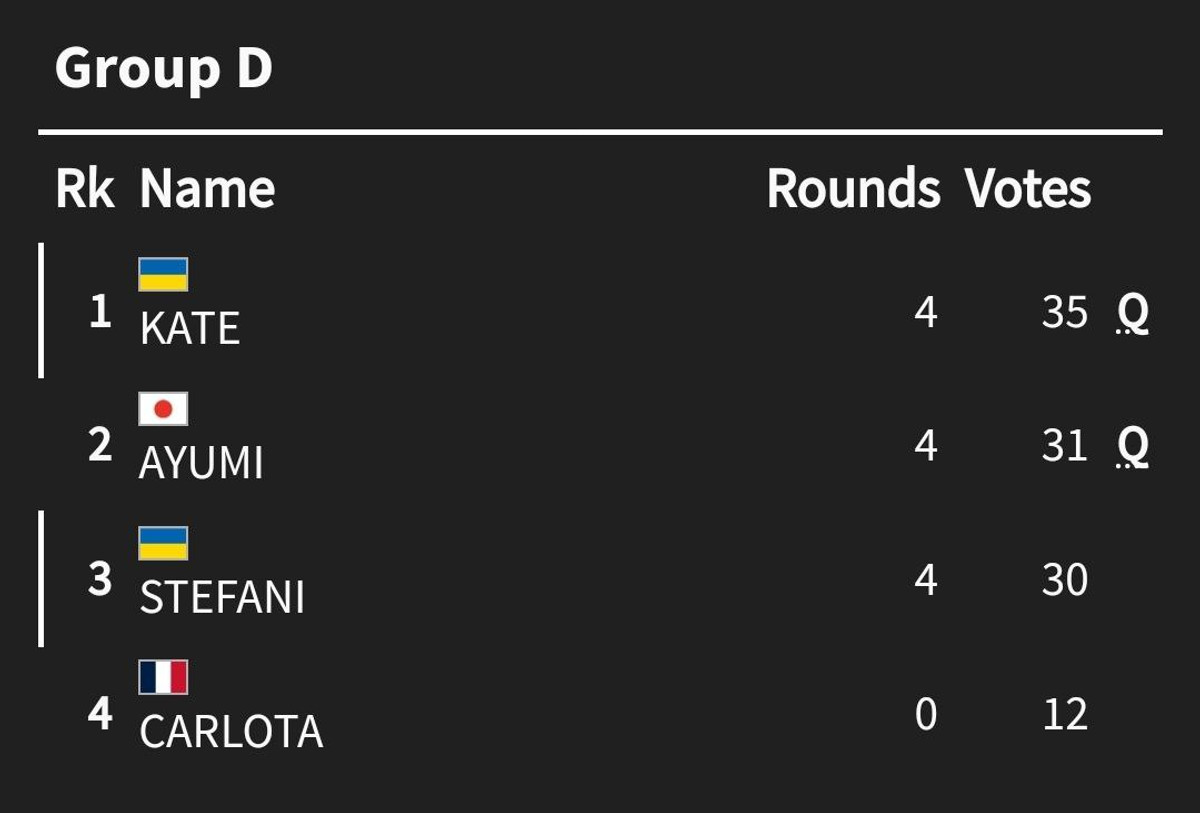Click the Japan flag above AYUMI
The image size is (1200, 813).
163,408
